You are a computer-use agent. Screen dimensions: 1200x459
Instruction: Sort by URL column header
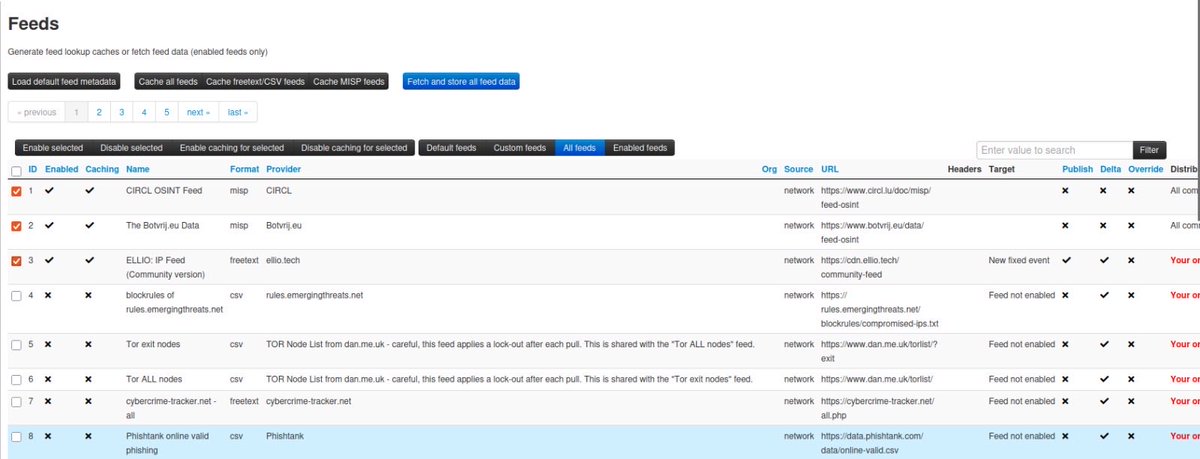(x=829, y=170)
